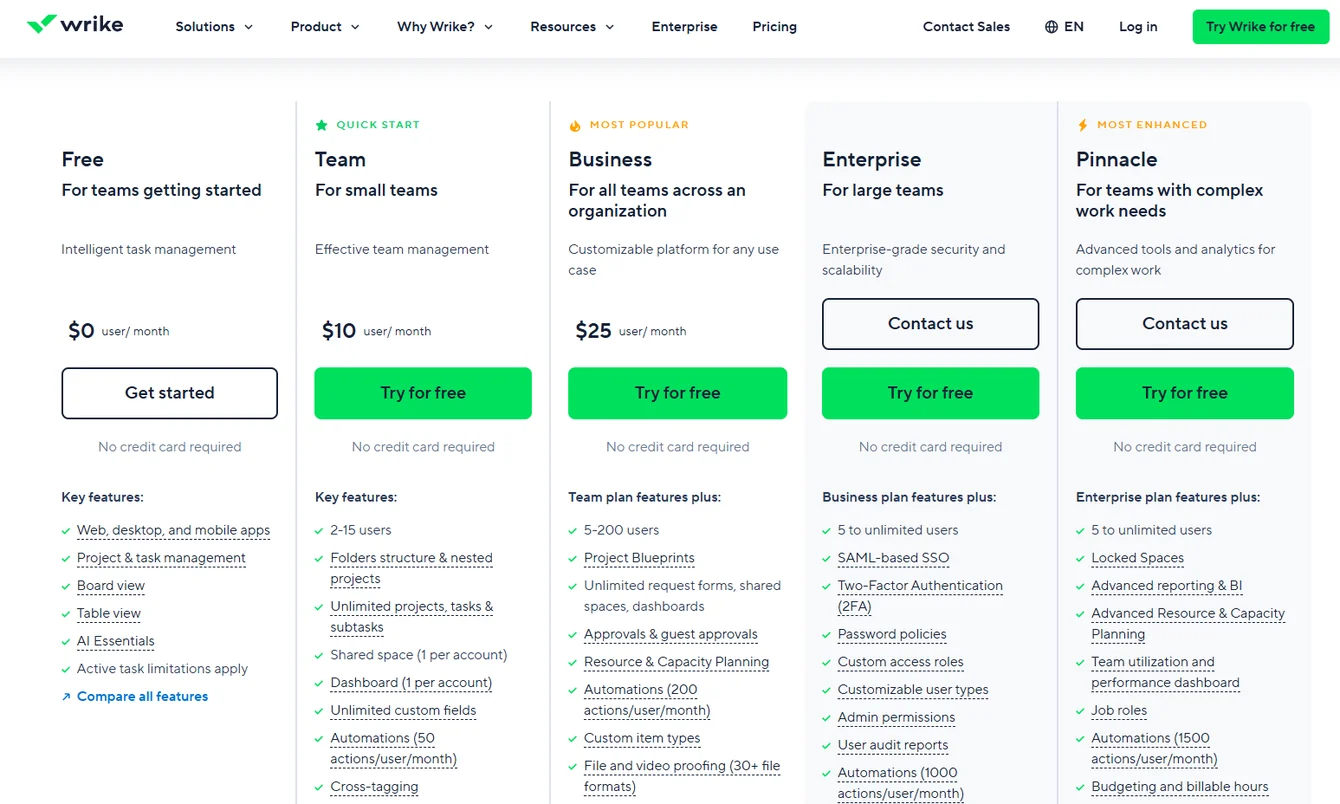Click the flame icon next to Most Popular

click(x=575, y=125)
